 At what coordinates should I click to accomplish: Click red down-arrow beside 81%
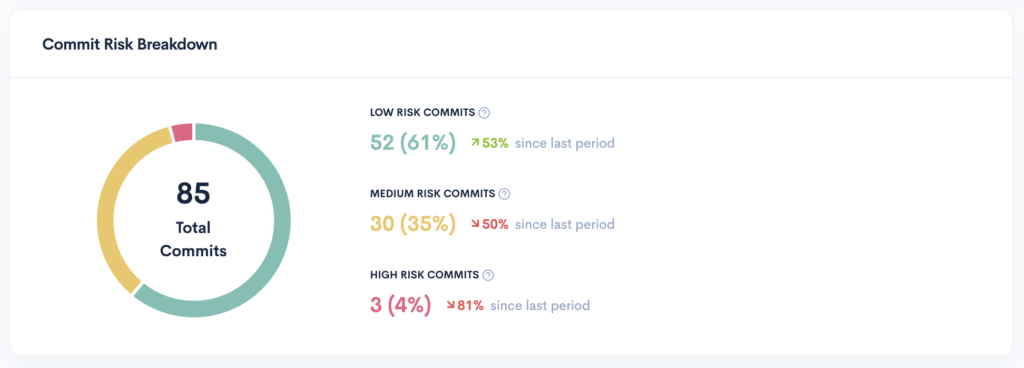pyautogui.click(x=450, y=305)
